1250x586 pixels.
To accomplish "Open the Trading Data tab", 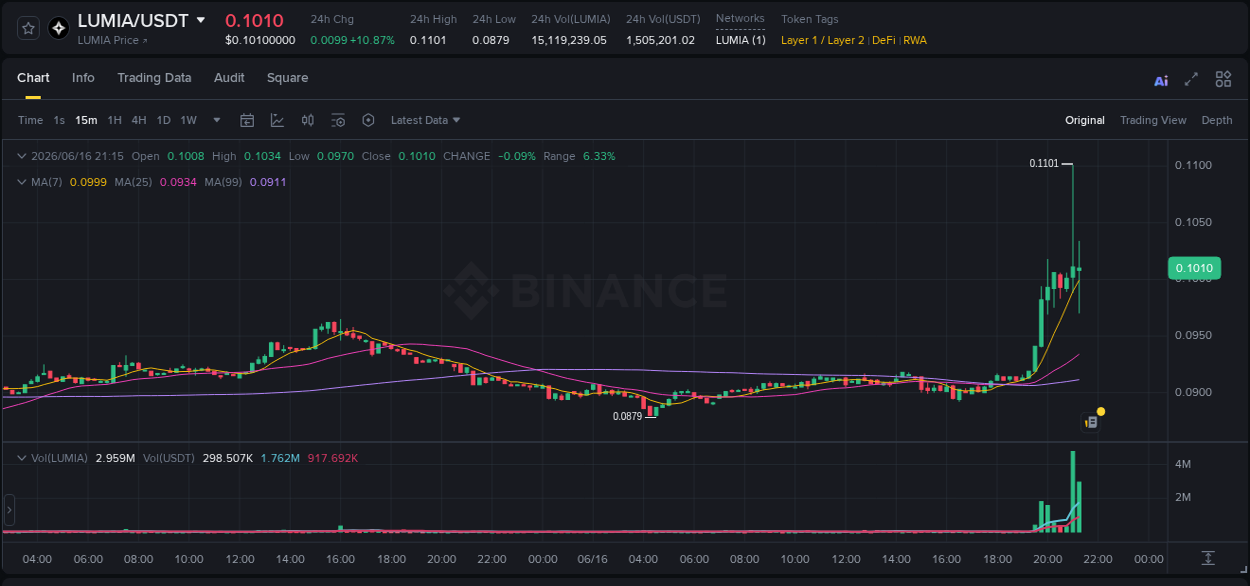I will [154, 78].
